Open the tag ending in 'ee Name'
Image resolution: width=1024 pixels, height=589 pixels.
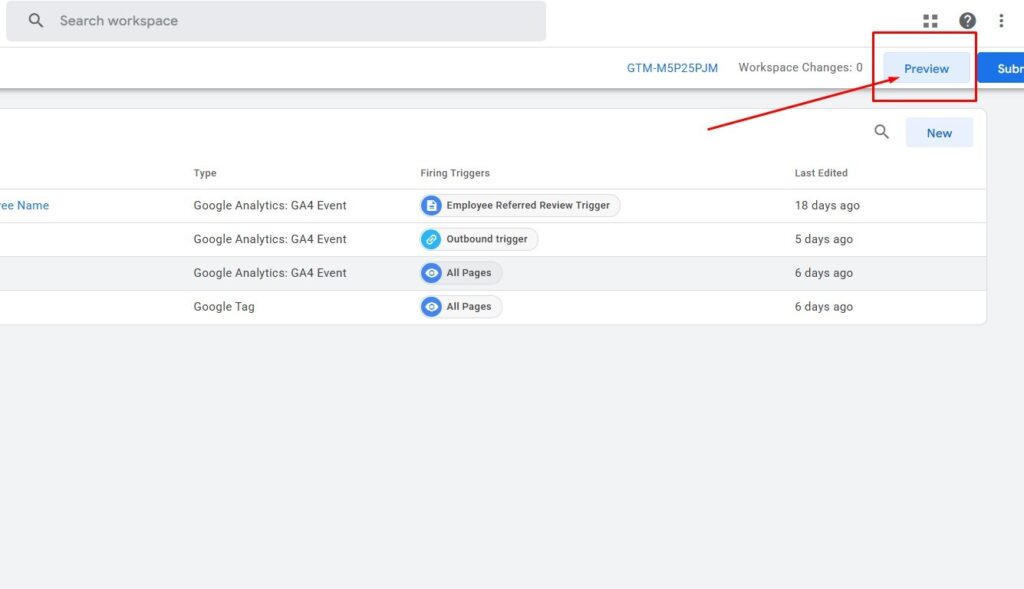pos(24,205)
